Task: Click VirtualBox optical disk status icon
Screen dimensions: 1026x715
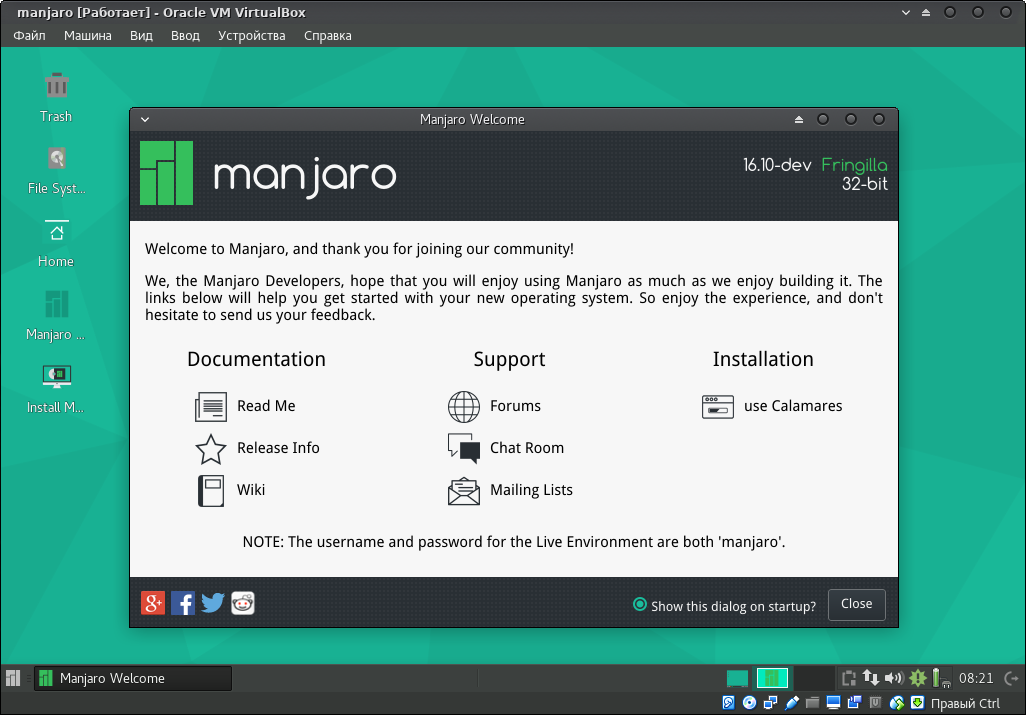Action: coord(750,703)
